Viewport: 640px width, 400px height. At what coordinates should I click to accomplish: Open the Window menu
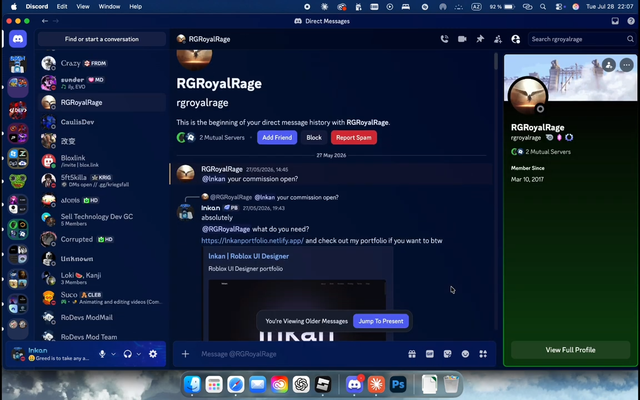pos(109,7)
